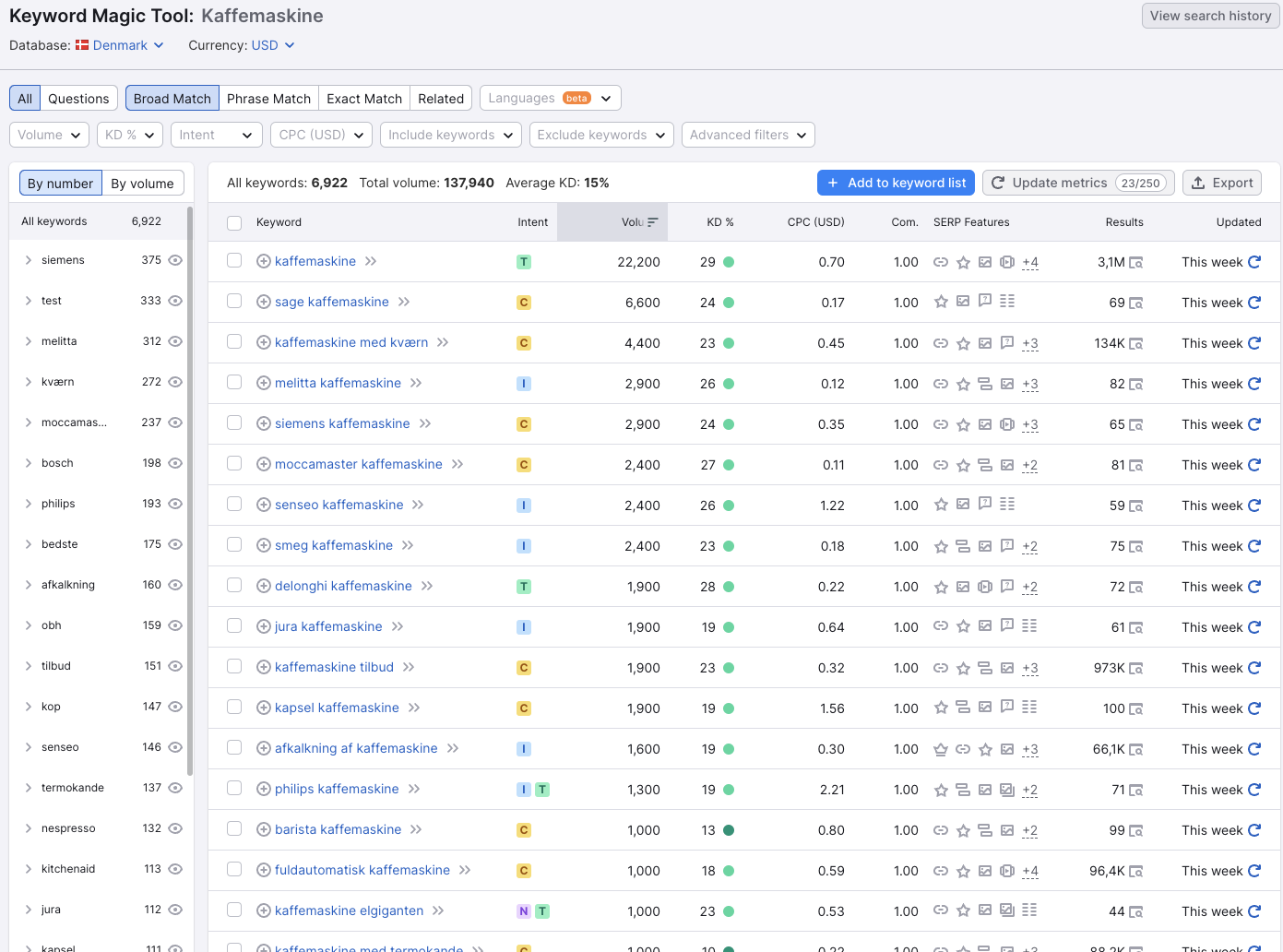Image resolution: width=1283 pixels, height=952 pixels.
Task: Show +3 SERP features for siemens kaffemaskine
Action: (1030, 424)
